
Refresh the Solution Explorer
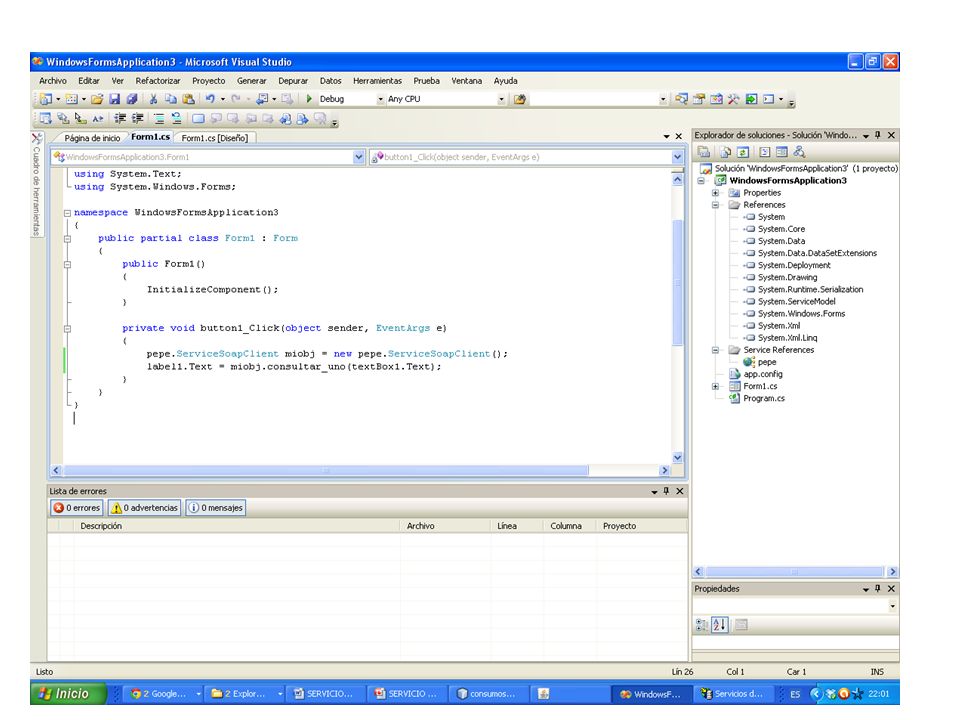click(x=743, y=152)
